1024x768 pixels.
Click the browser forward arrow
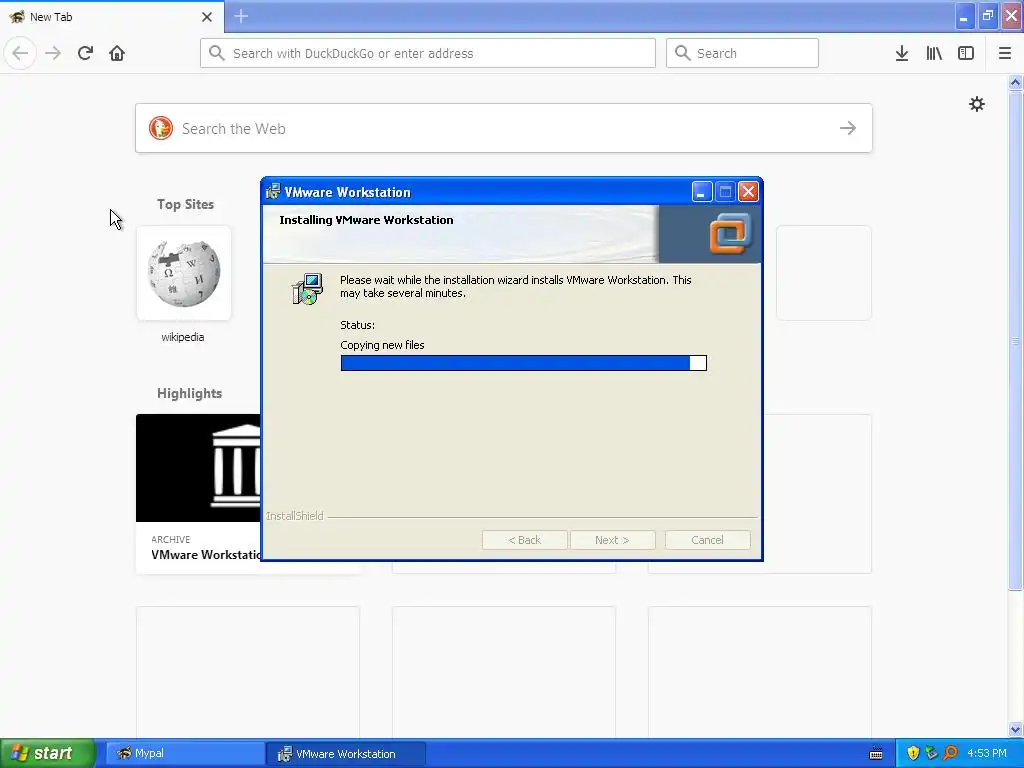(53, 53)
